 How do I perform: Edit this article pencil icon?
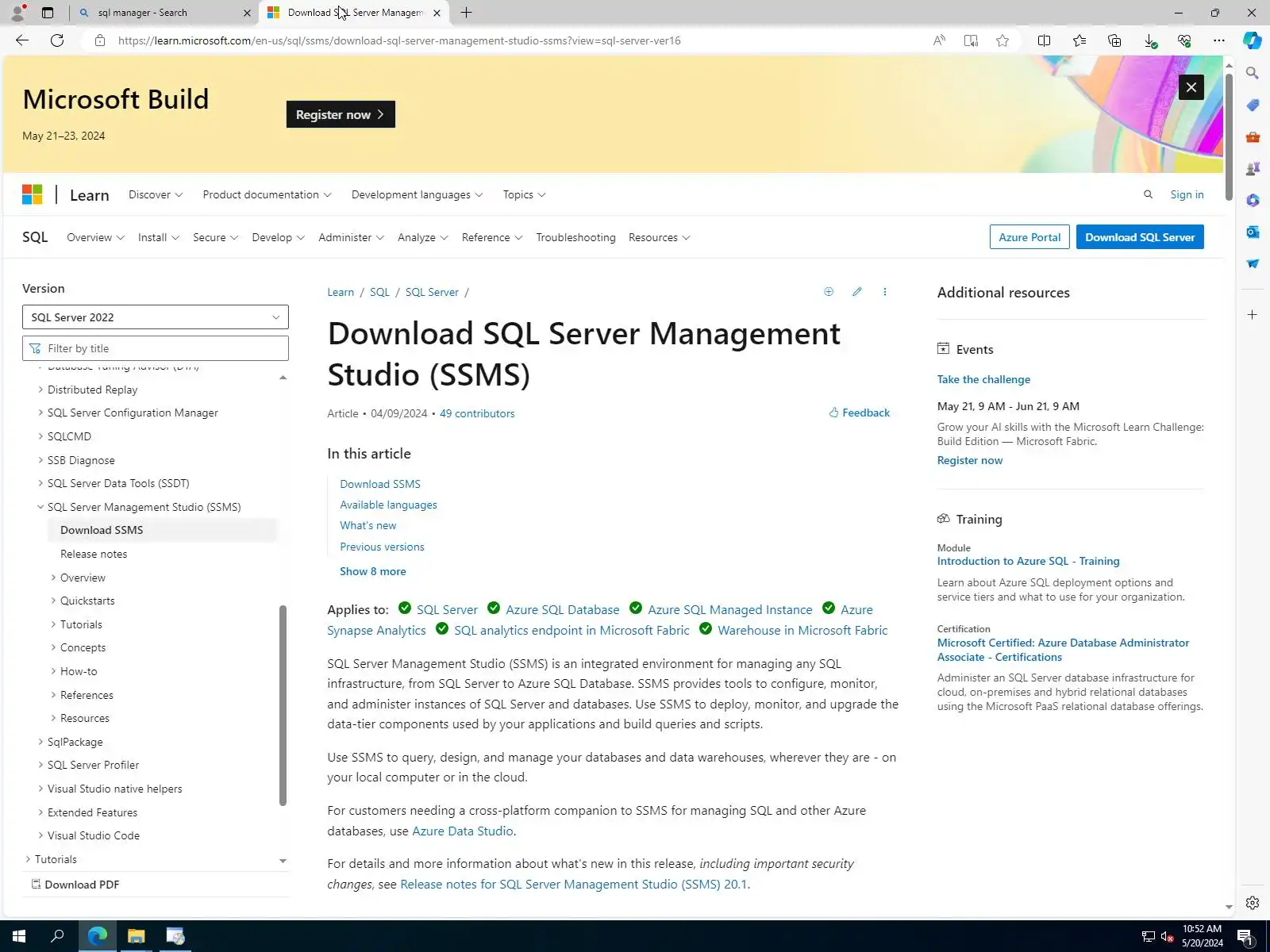click(857, 292)
